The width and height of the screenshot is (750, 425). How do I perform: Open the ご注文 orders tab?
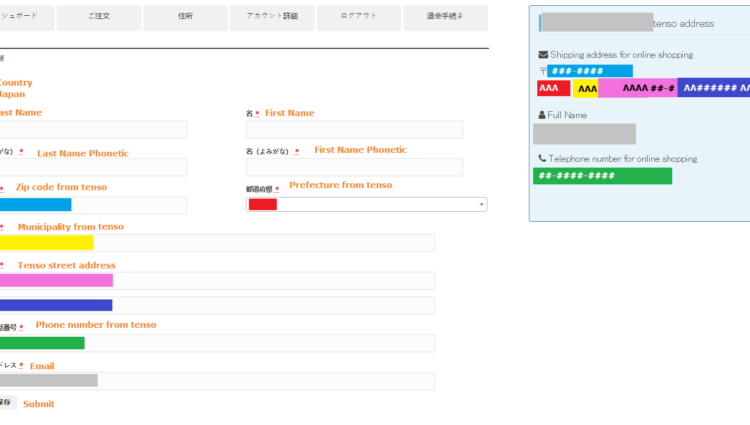98,17
